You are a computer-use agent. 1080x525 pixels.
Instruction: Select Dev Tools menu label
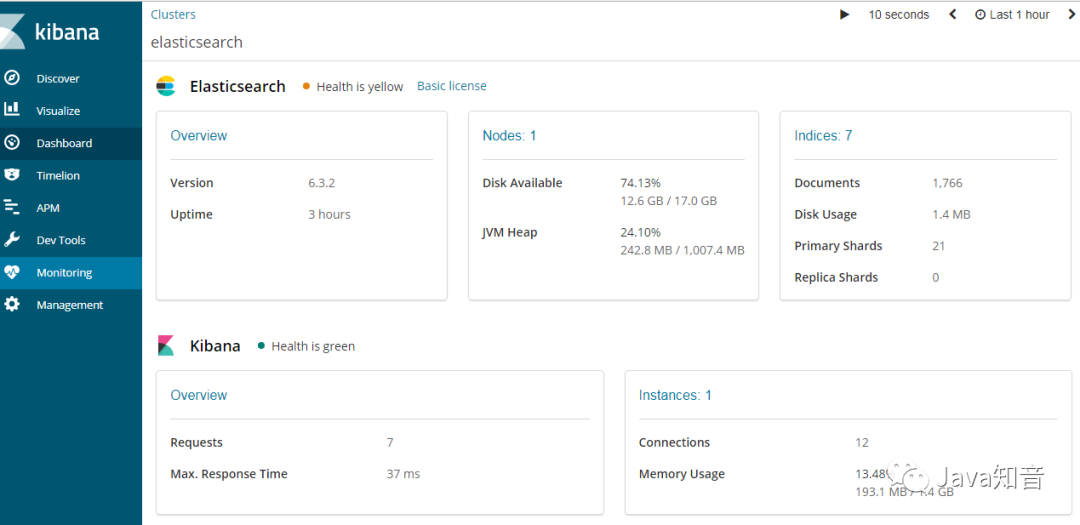[61, 240]
